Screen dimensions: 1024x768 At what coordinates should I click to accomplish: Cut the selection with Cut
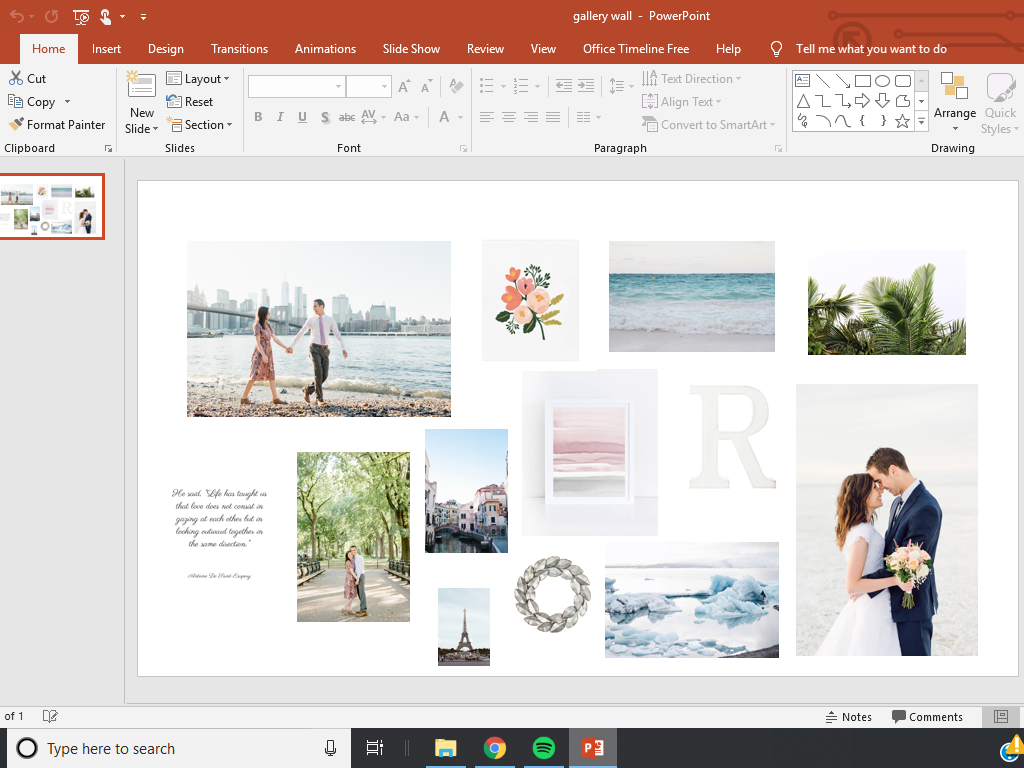(28, 78)
